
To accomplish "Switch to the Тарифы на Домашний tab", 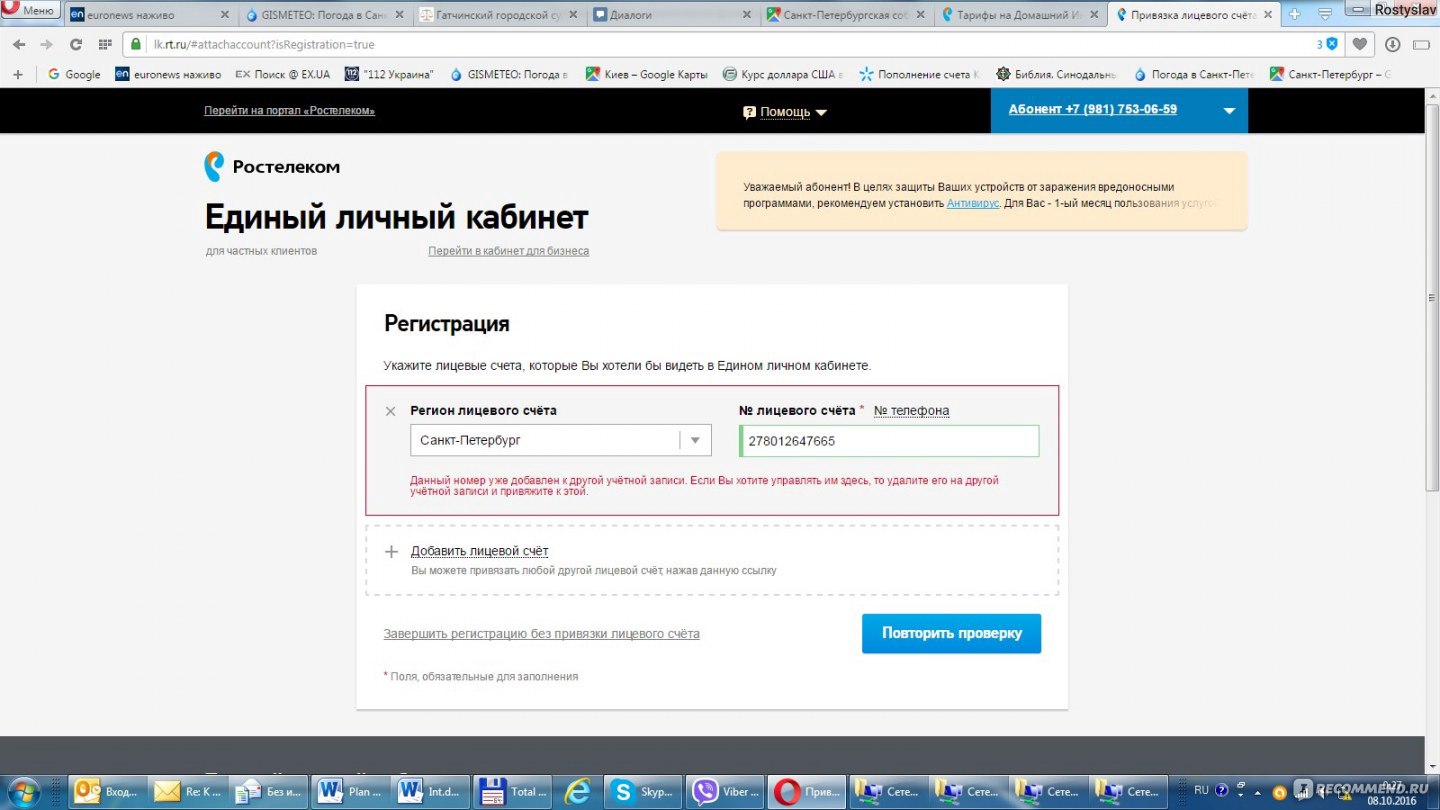I will (x=1021, y=15).
